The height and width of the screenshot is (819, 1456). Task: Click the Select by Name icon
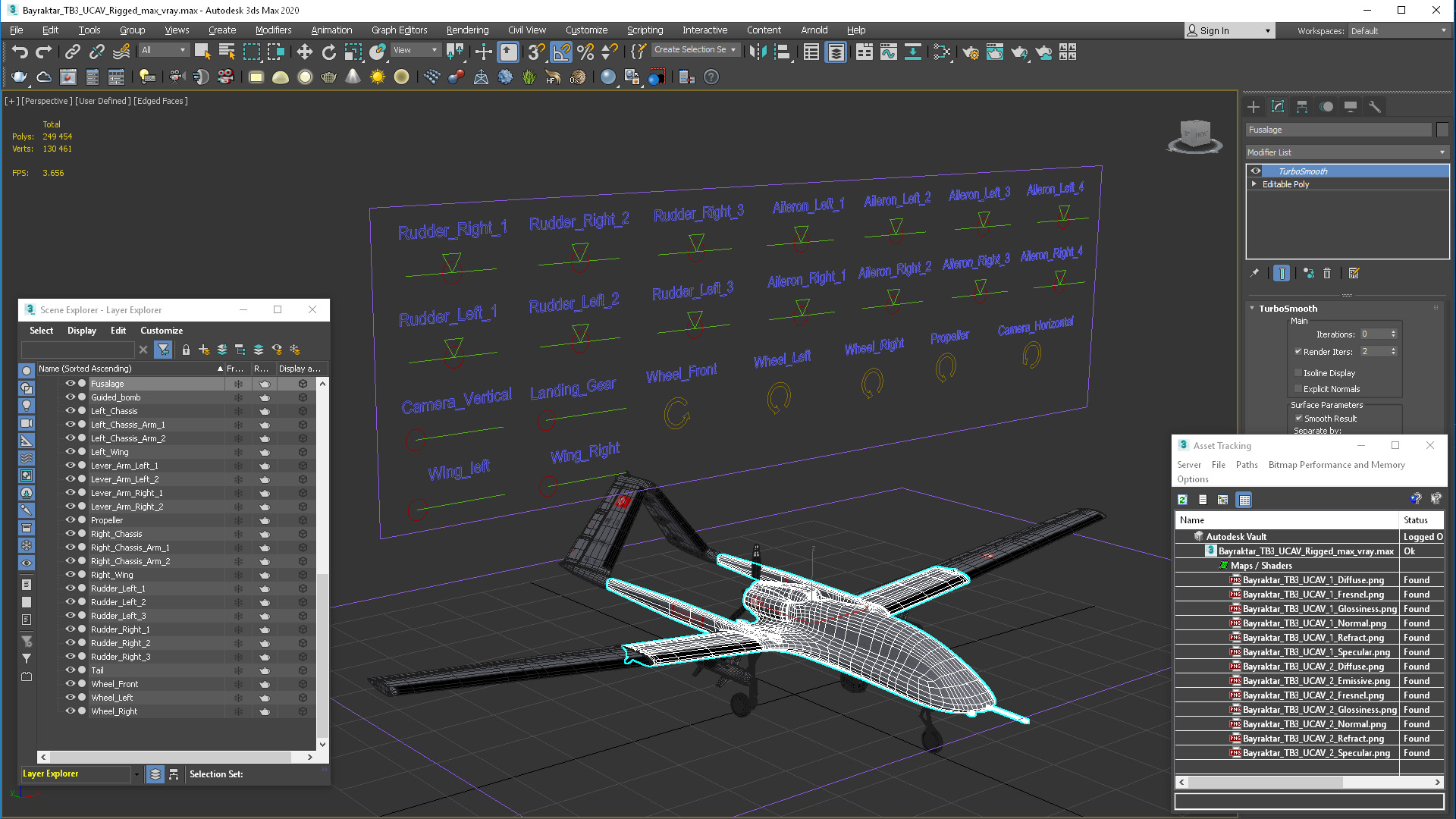point(226,52)
